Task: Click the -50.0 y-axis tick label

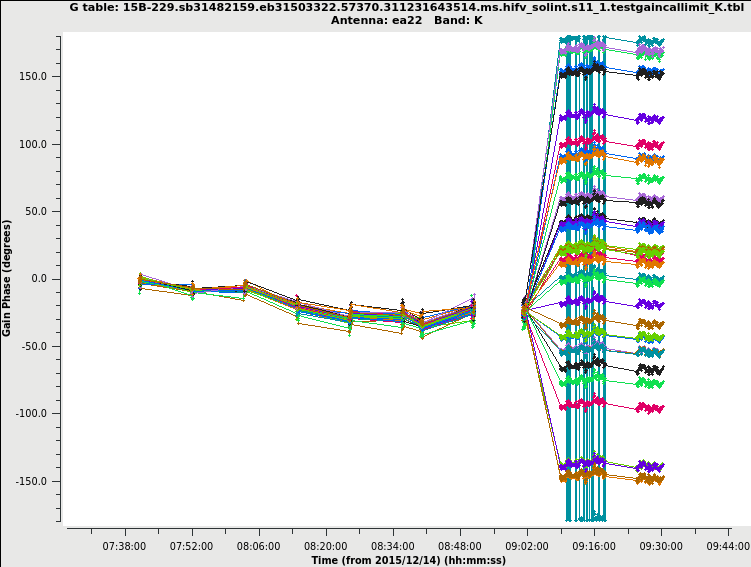Action: [34, 346]
